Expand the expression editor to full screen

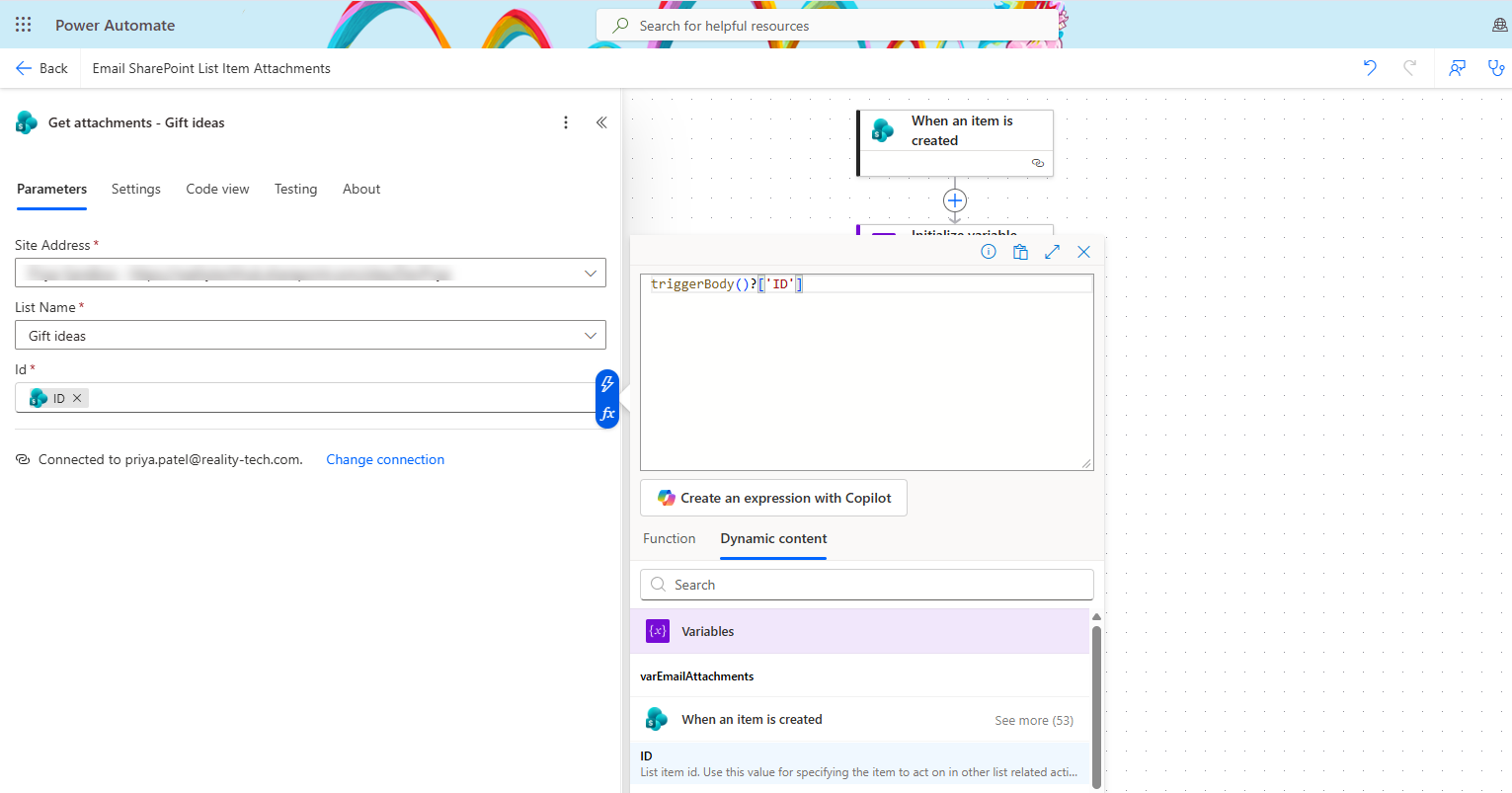(x=1052, y=252)
